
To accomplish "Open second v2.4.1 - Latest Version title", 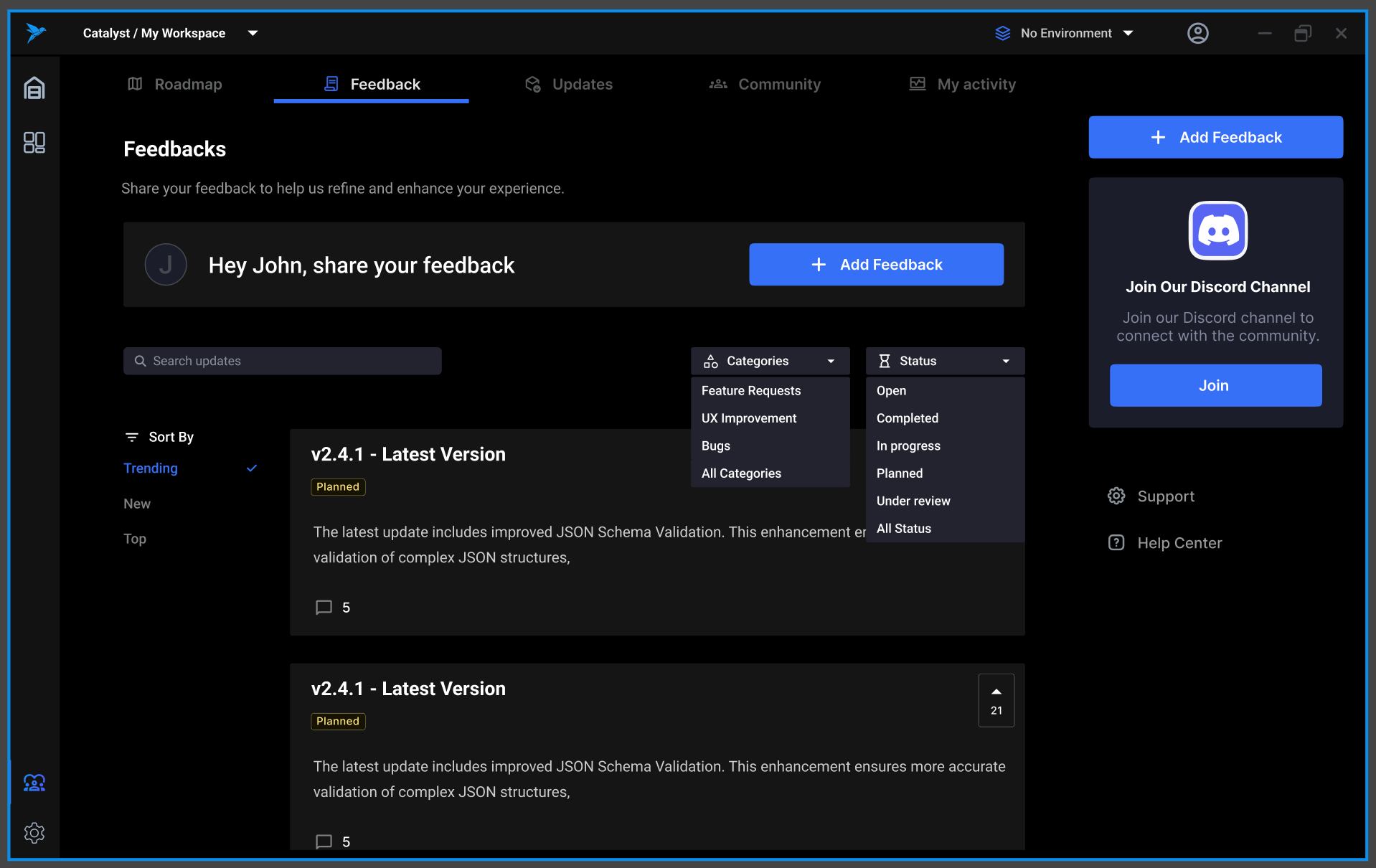I will click(x=408, y=689).
